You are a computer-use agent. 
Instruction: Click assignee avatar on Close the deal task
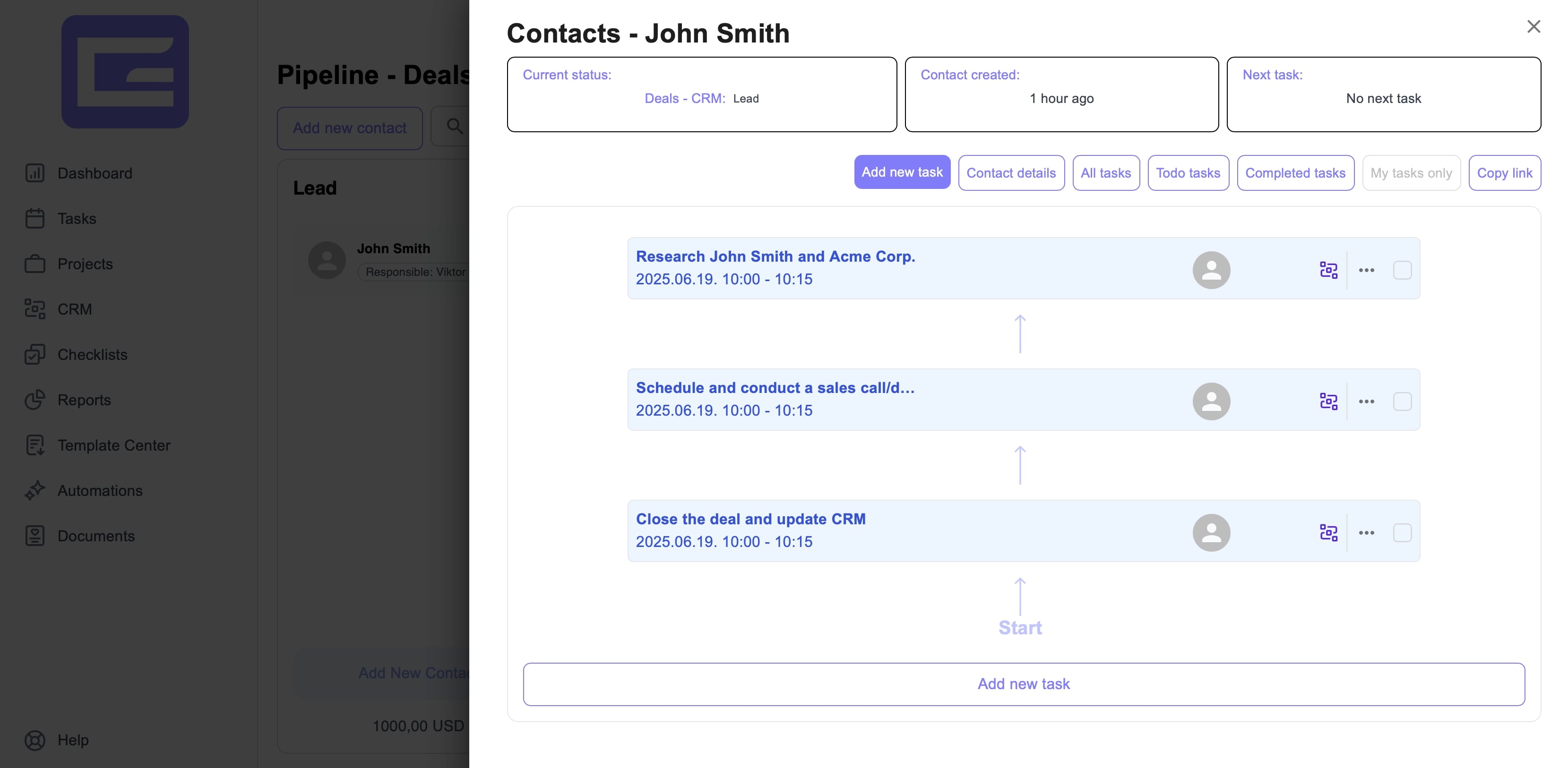pos(1211,532)
